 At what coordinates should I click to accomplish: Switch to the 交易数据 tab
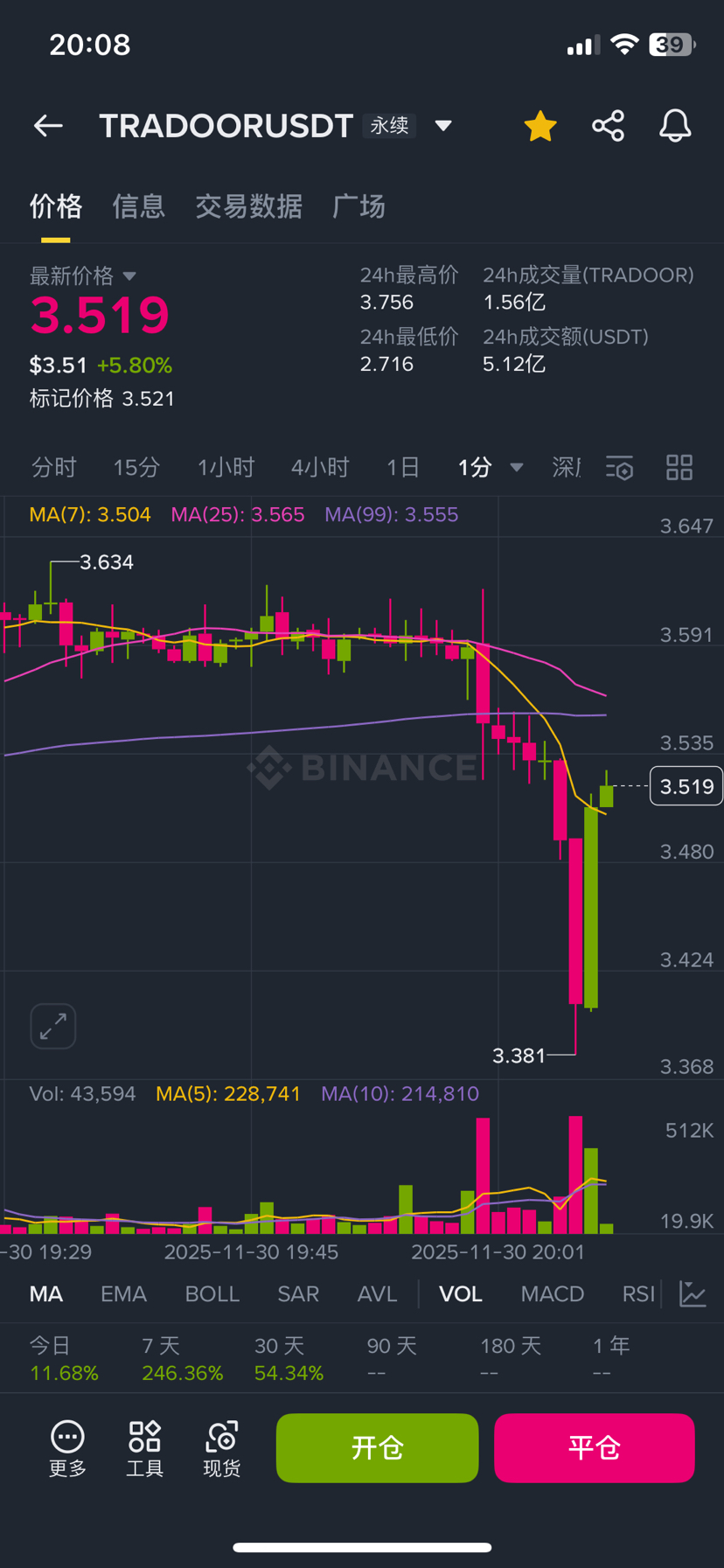[248, 206]
